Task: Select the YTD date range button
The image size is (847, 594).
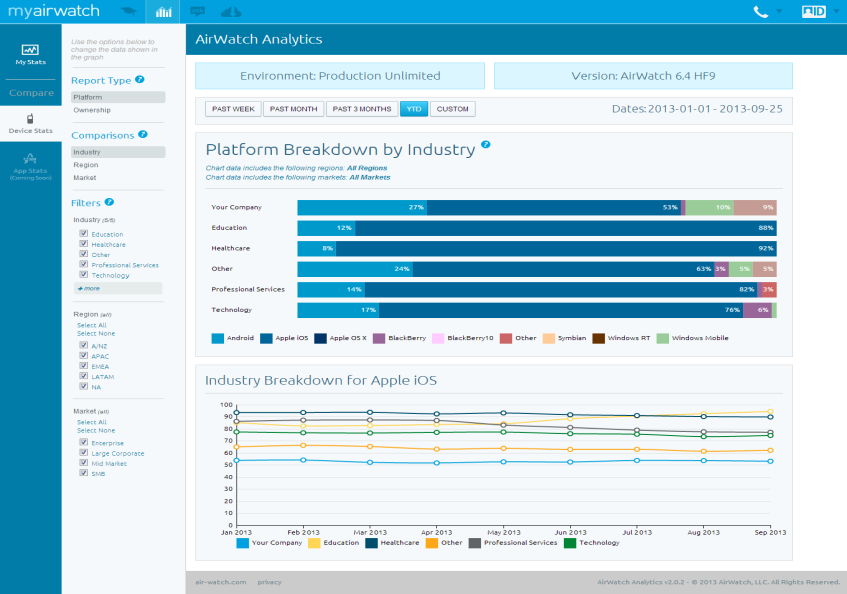Action: 414,109
